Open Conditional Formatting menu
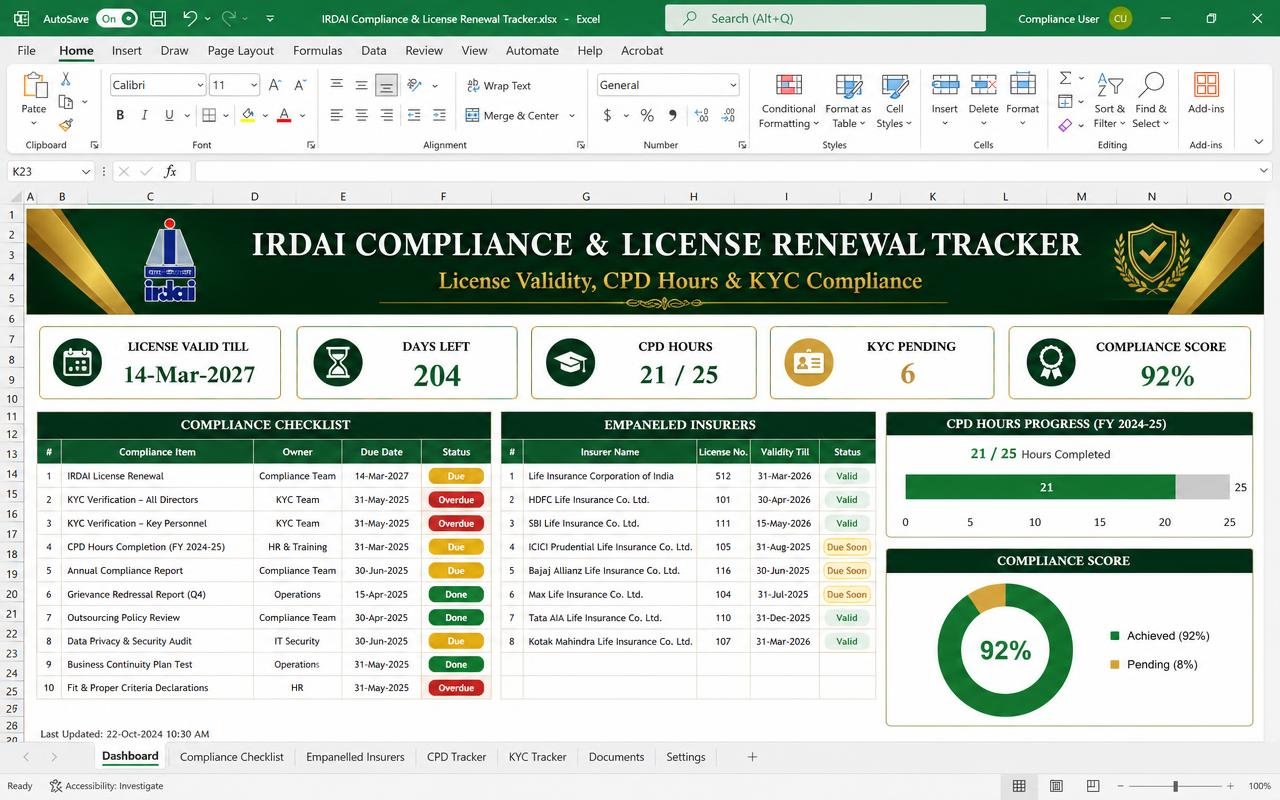The height and width of the screenshot is (800, 1280). coord(788,100)
